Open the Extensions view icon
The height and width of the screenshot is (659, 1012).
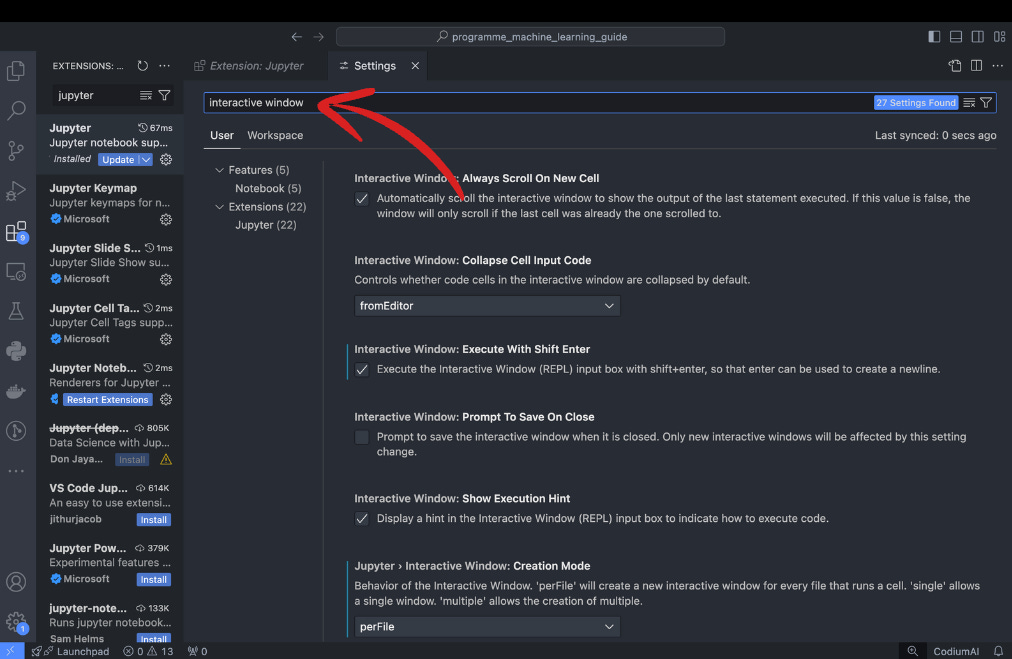16,231
